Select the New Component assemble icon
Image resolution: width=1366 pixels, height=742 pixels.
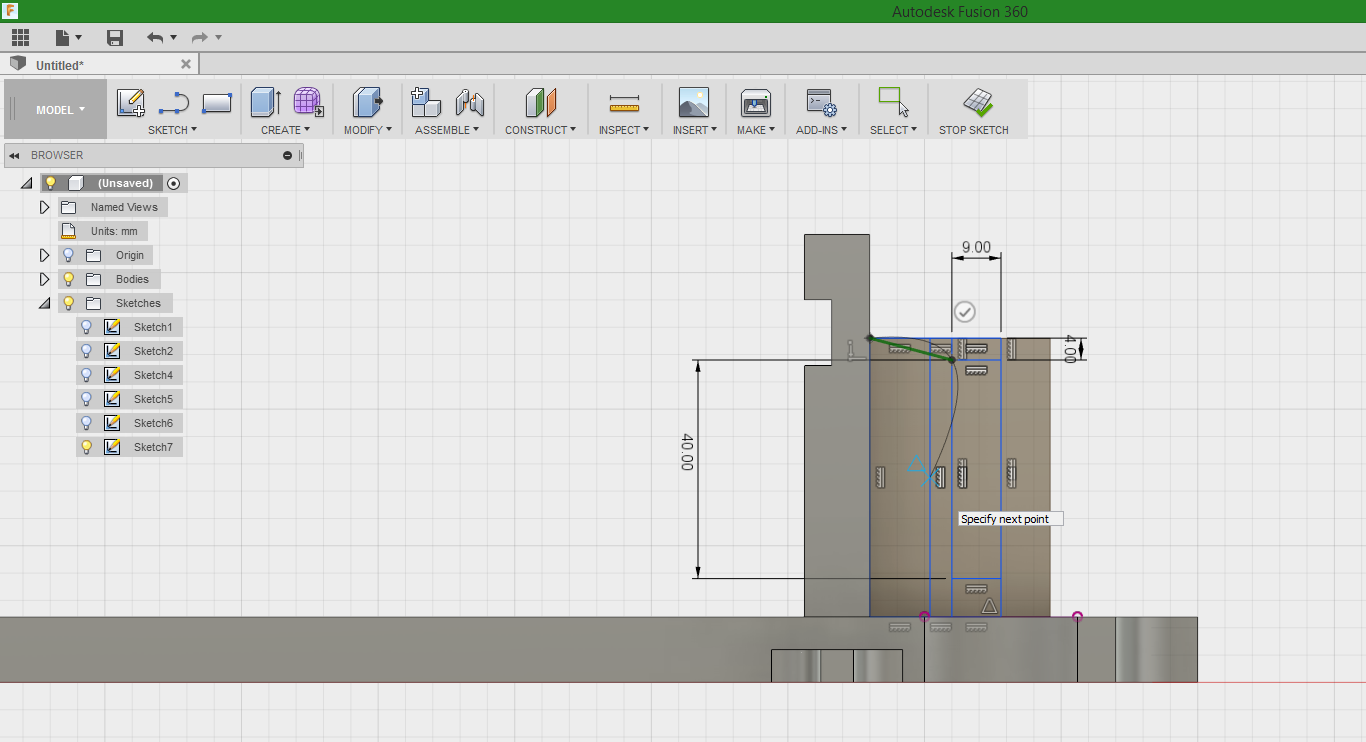426,103
